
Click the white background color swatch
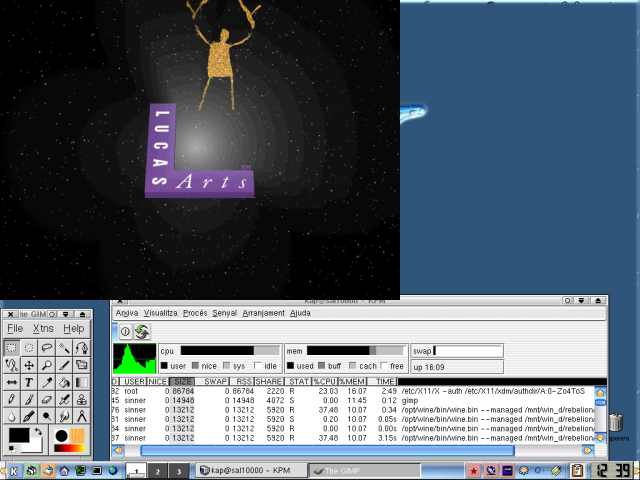coord(36,446)
